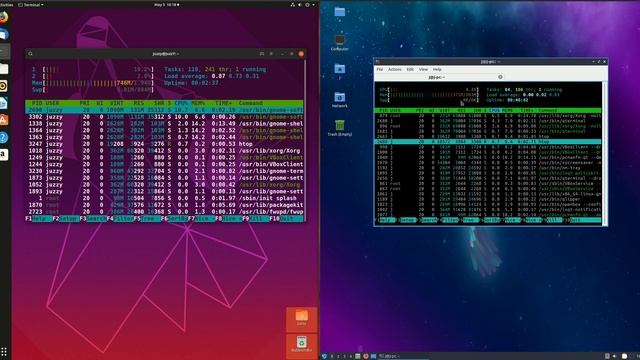Click the terminal dock icon

pyautogui.click(x=4, y=52)
